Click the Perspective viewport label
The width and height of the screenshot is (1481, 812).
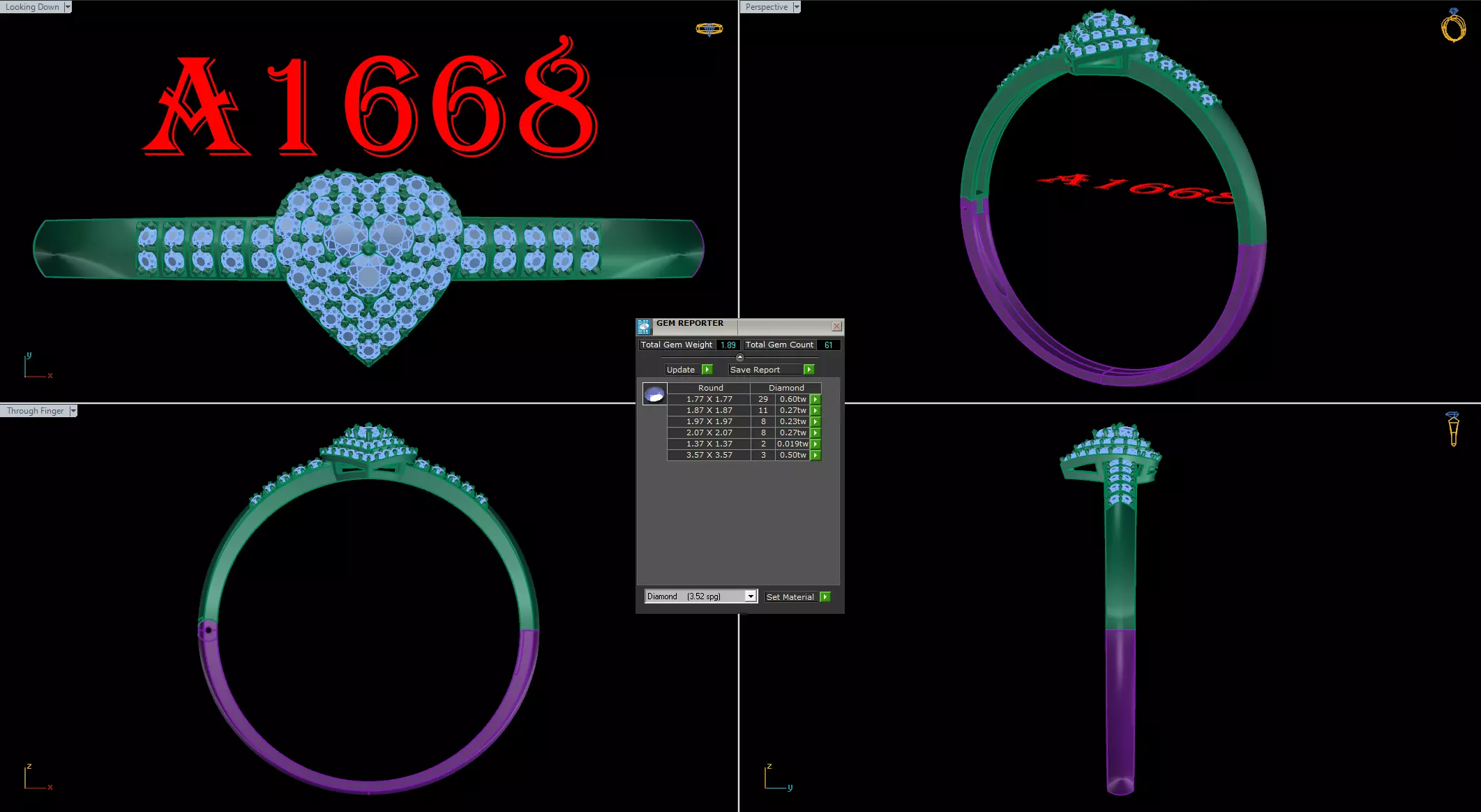click(x=766, y=7)
